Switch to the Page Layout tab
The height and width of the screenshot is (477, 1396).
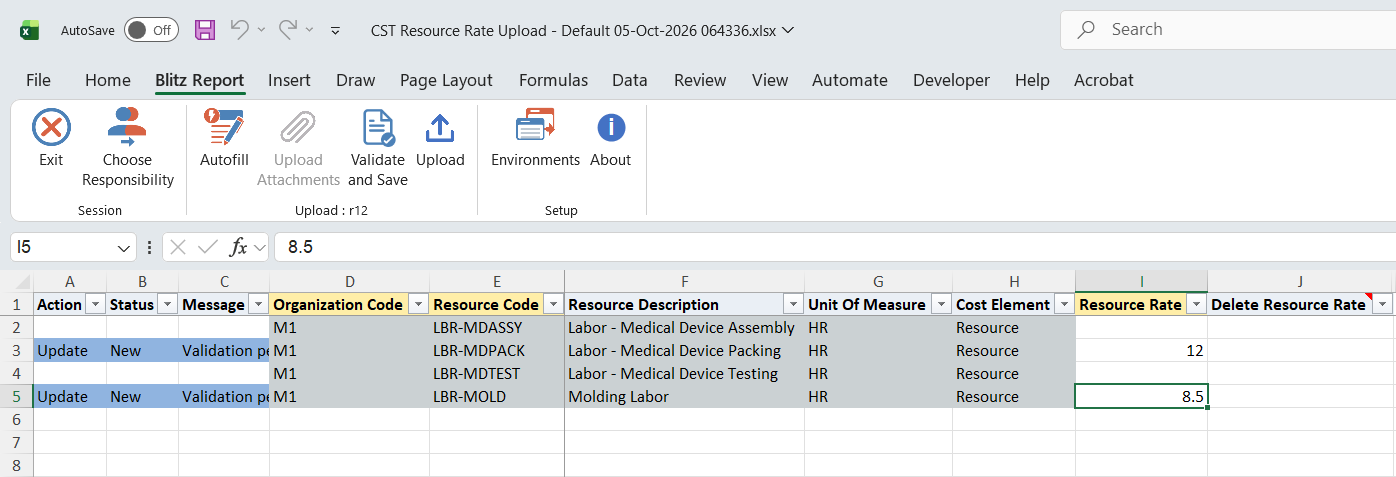[x=446, y=80]
